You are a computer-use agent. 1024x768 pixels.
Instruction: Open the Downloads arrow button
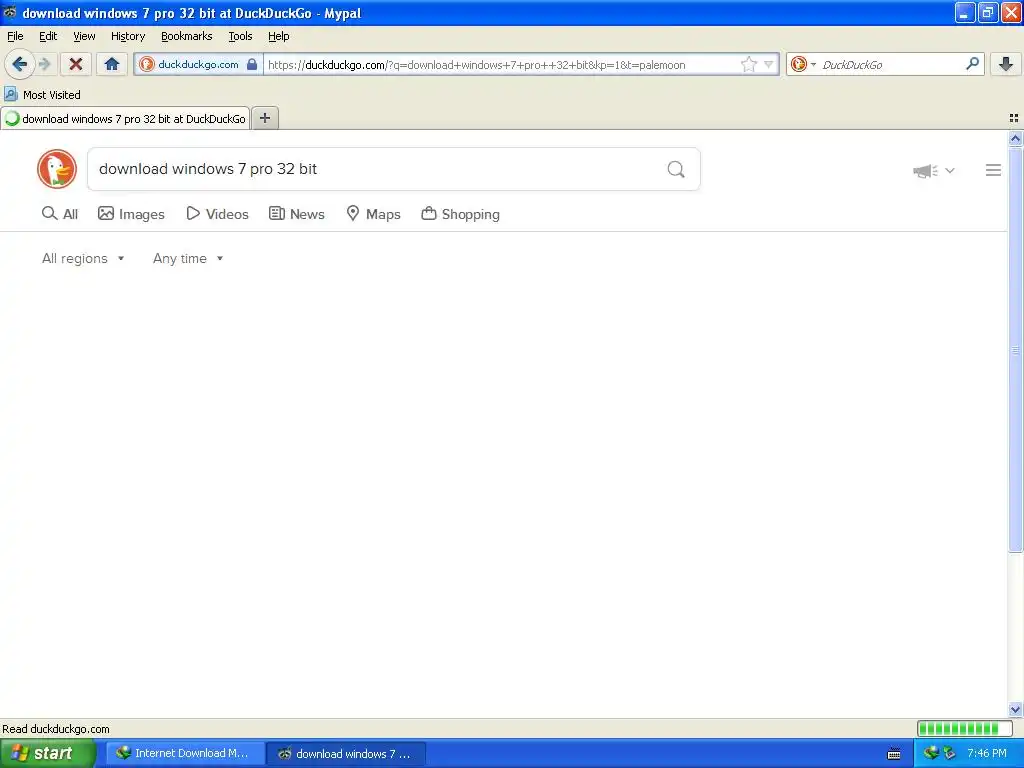[1006, 64]
